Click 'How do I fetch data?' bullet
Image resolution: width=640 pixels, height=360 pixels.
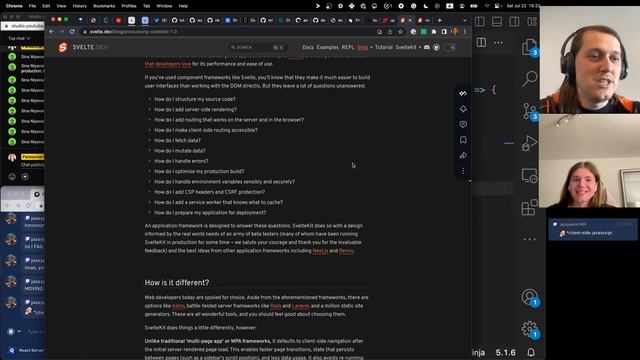tap(178, 140)
